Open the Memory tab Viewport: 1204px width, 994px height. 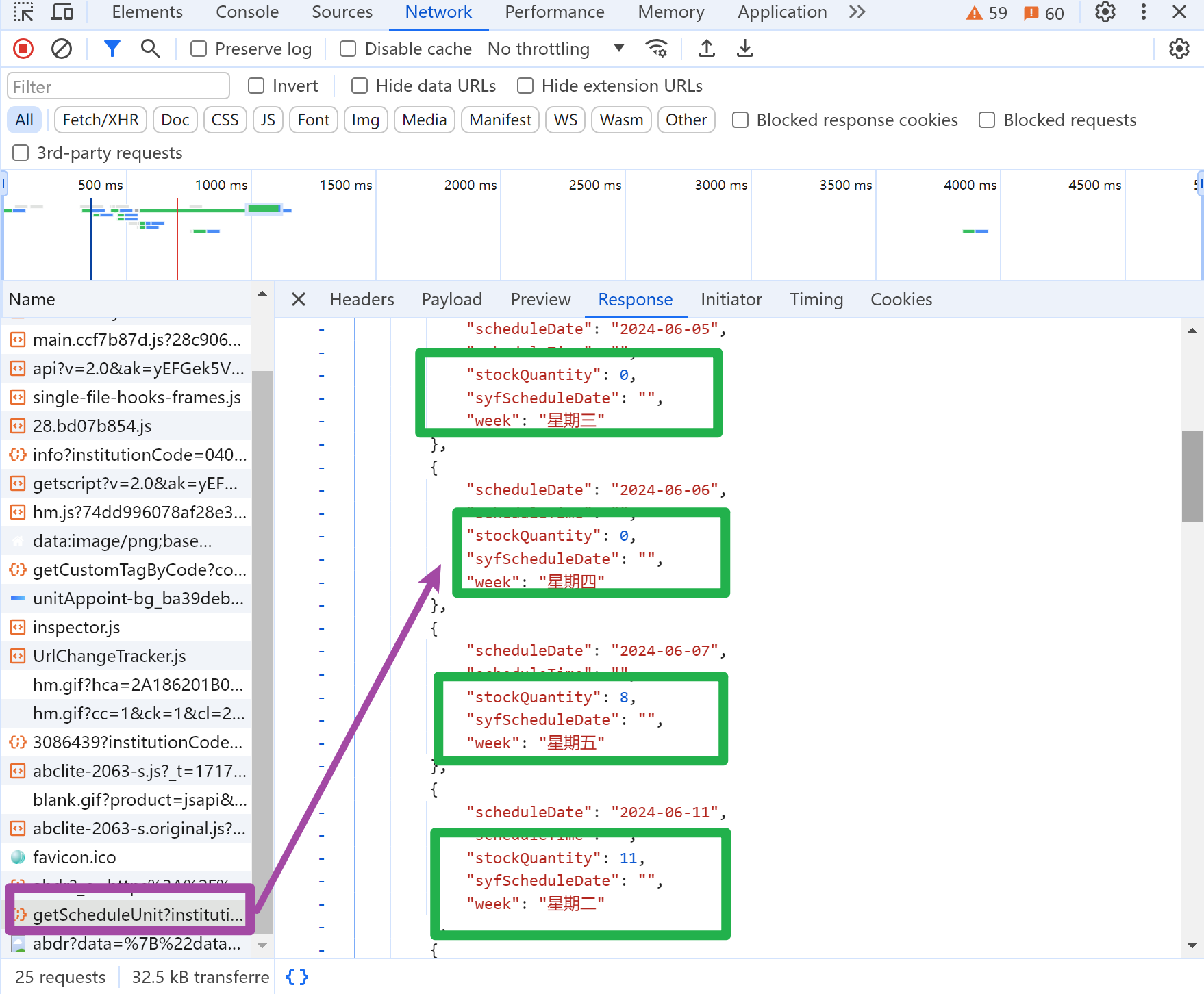[x=671, y=12]
